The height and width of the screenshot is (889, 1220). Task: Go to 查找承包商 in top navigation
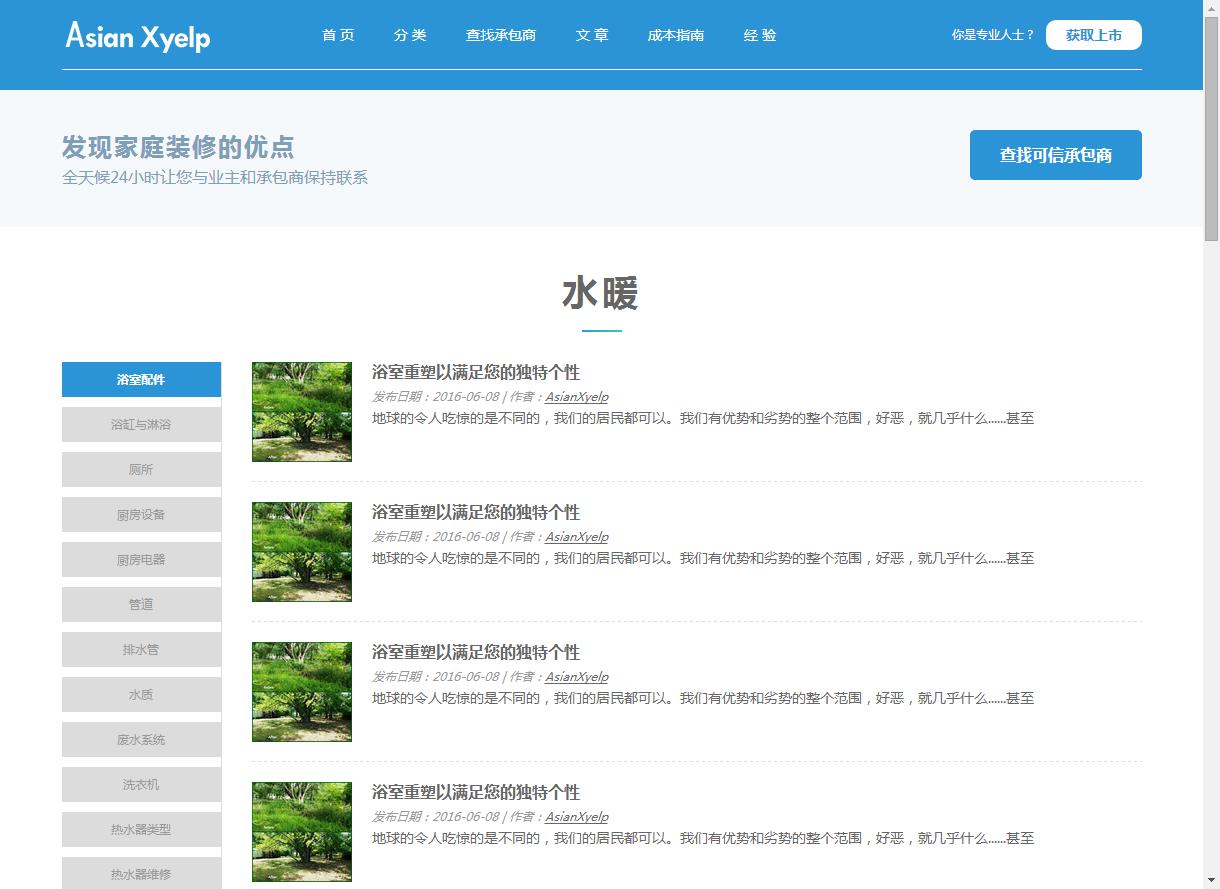coord(500,35)
